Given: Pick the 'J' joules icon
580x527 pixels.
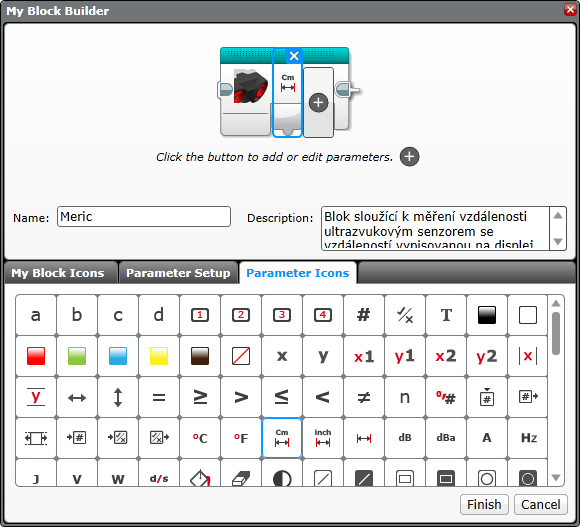Looking at the screenshot, I should pos(36,473).
